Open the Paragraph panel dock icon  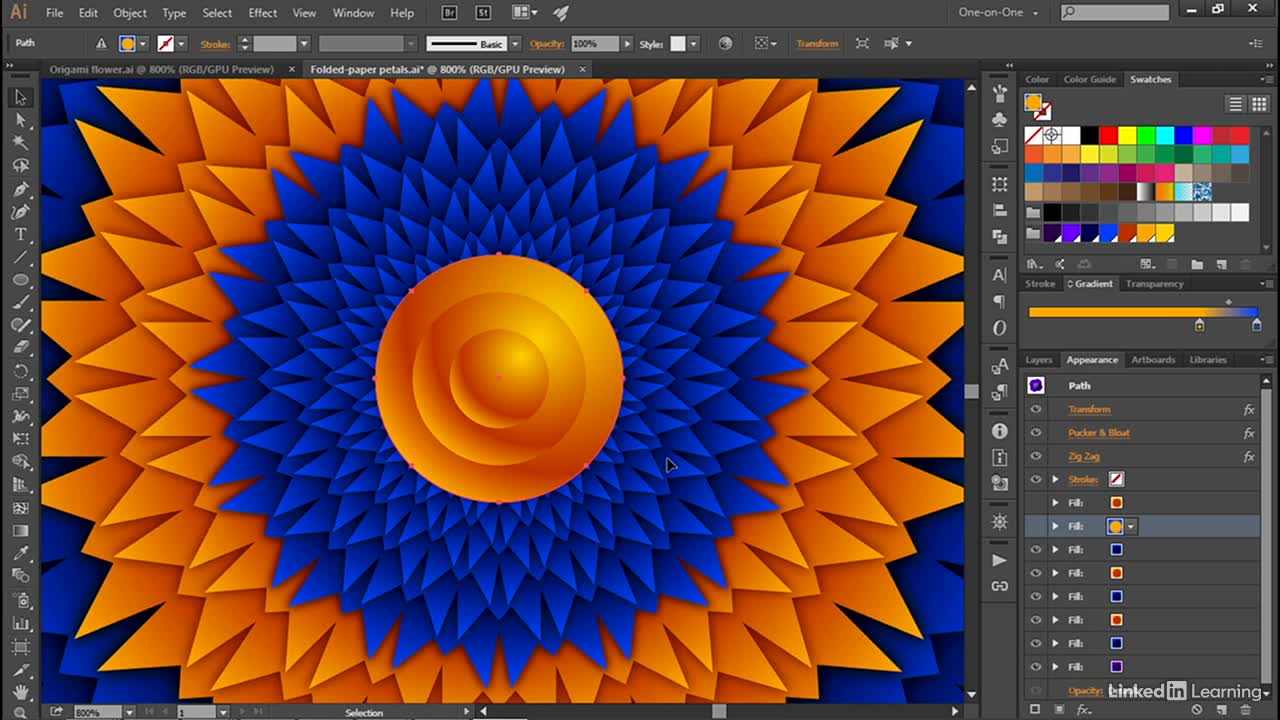(1000, 301)
